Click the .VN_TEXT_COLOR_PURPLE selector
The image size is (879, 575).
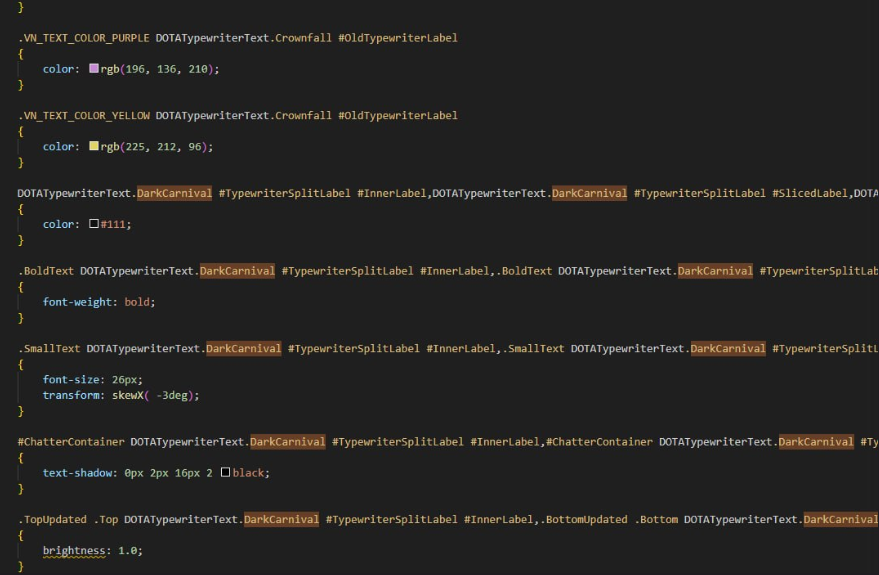coord(84,38)
